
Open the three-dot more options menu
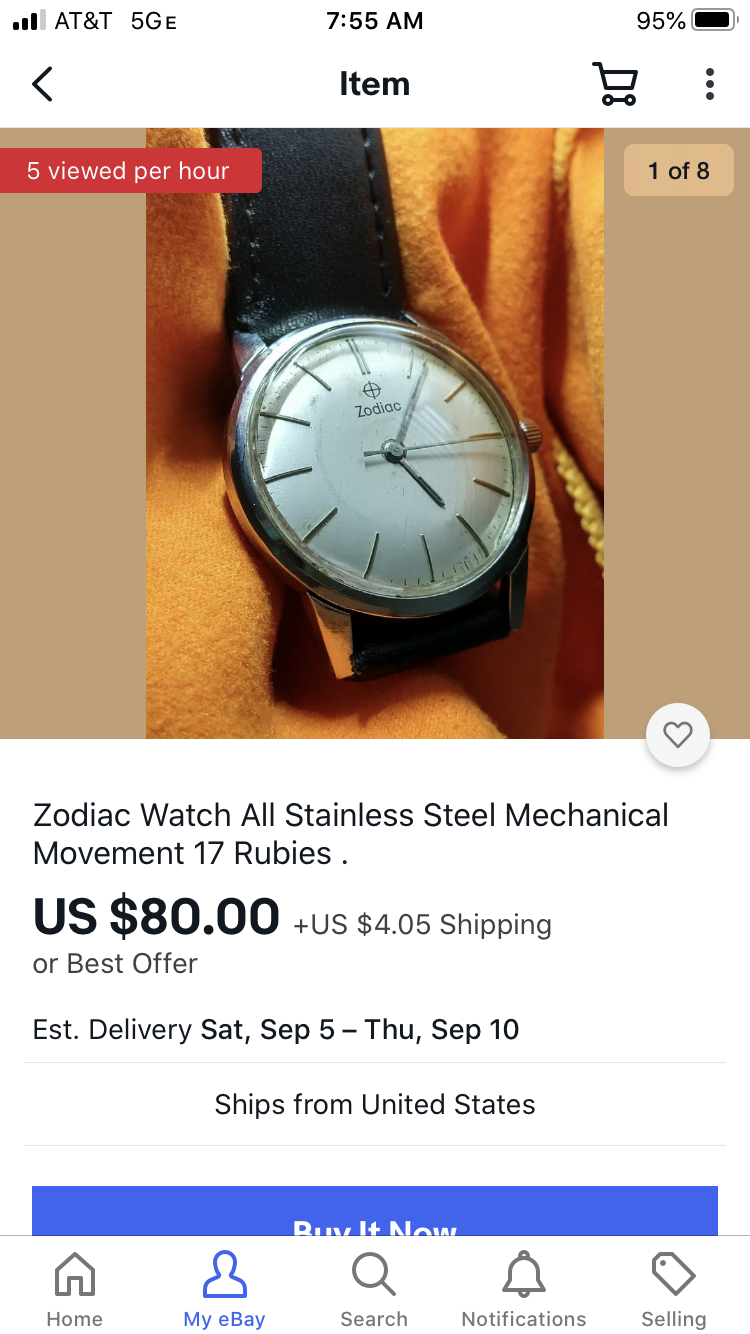coord(709,84)
